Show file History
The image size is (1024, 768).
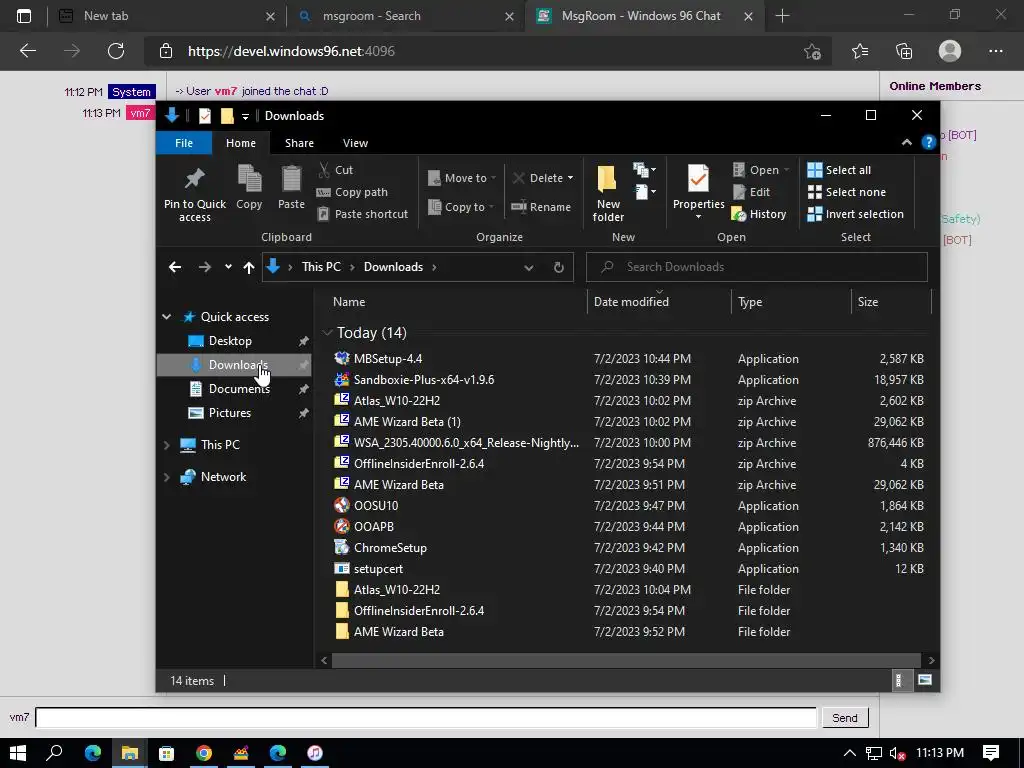pyautogui.click(x=759, y=214)
